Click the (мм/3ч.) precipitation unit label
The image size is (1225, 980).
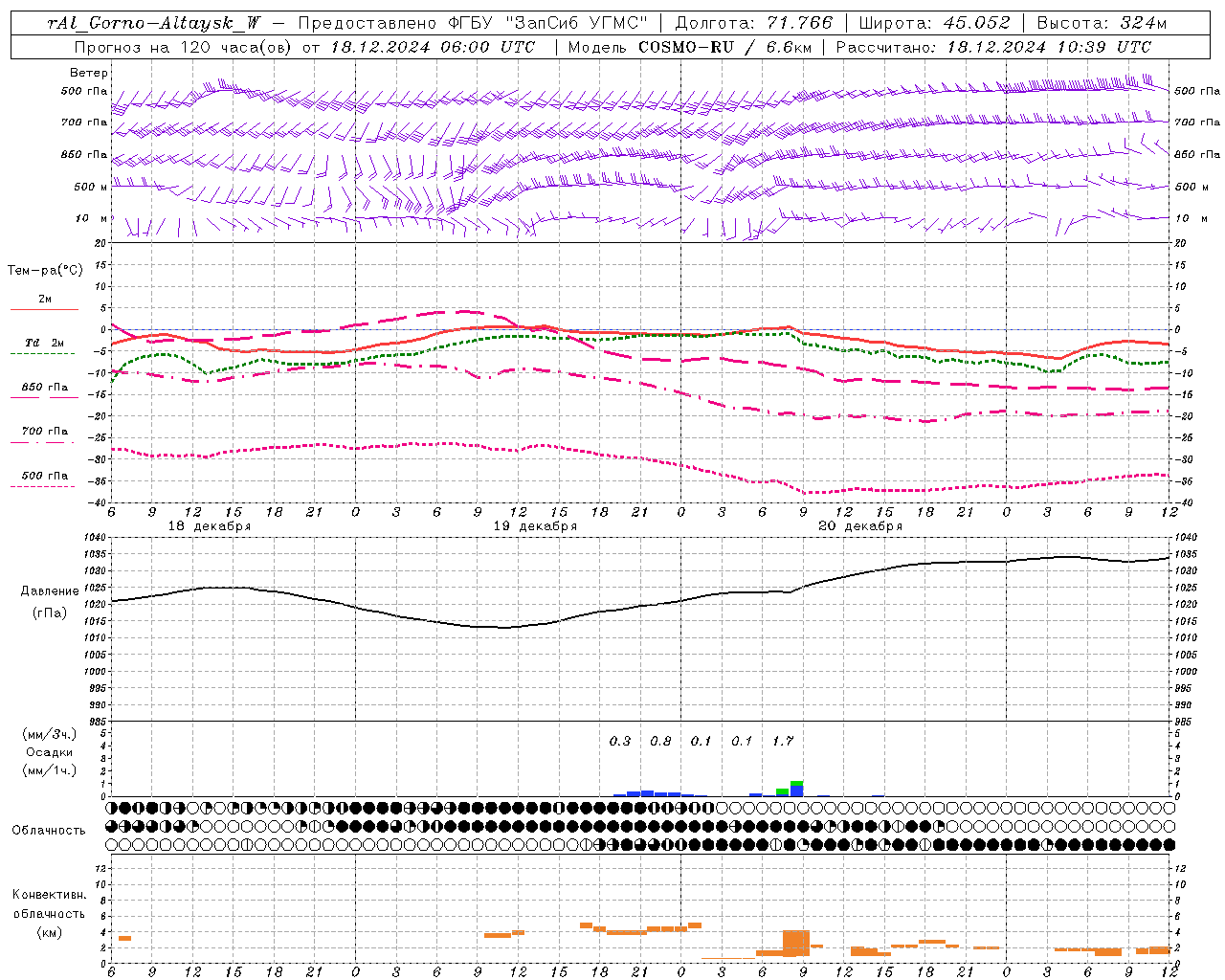point(50,734)
